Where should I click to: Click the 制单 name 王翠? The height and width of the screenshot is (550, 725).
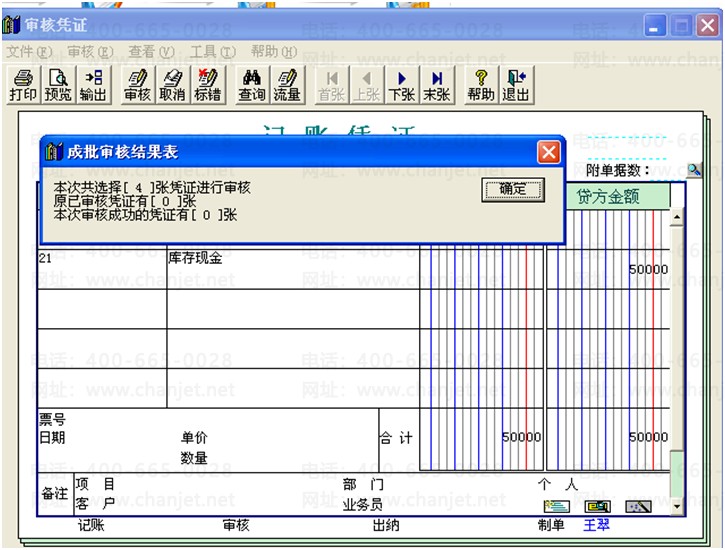pos(596,525)
